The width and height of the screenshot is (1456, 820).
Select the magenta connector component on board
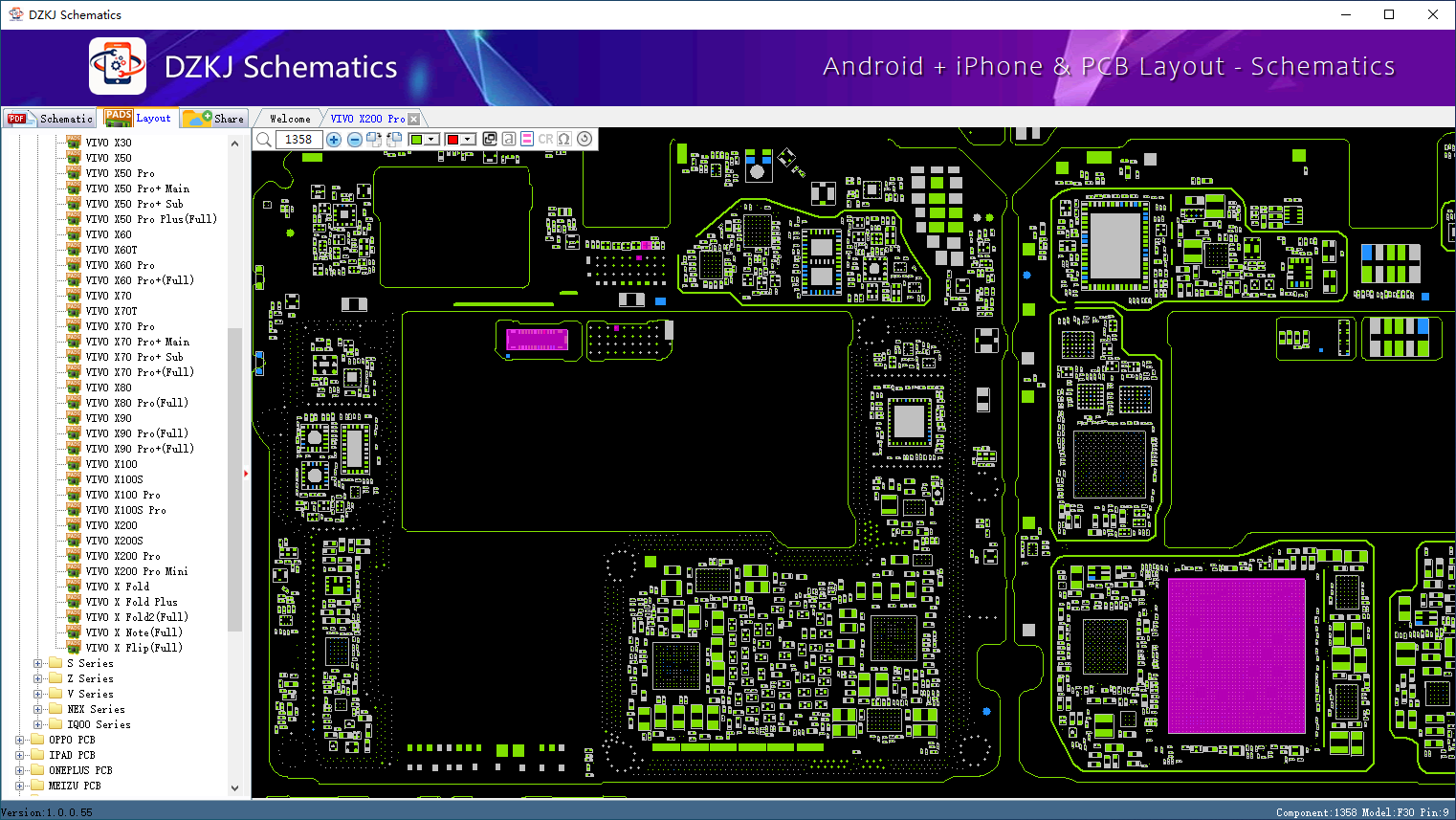tap(537, 339)
